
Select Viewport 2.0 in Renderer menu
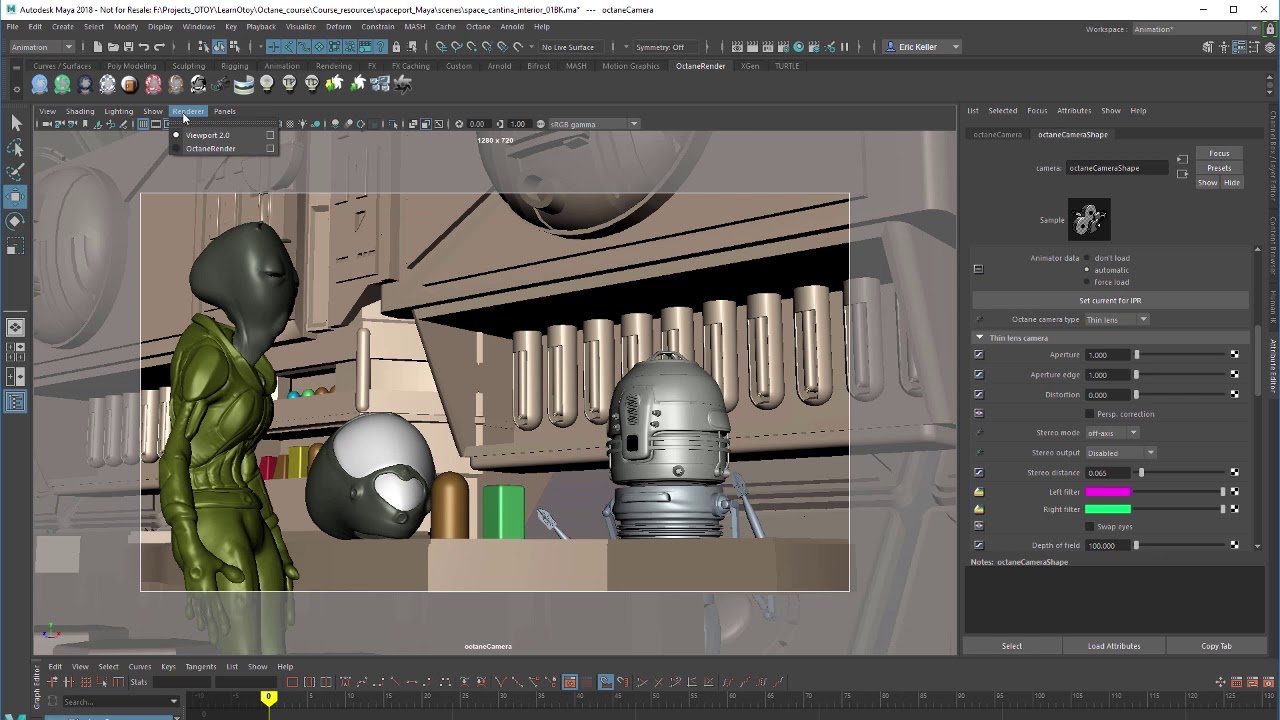point(207,135)
